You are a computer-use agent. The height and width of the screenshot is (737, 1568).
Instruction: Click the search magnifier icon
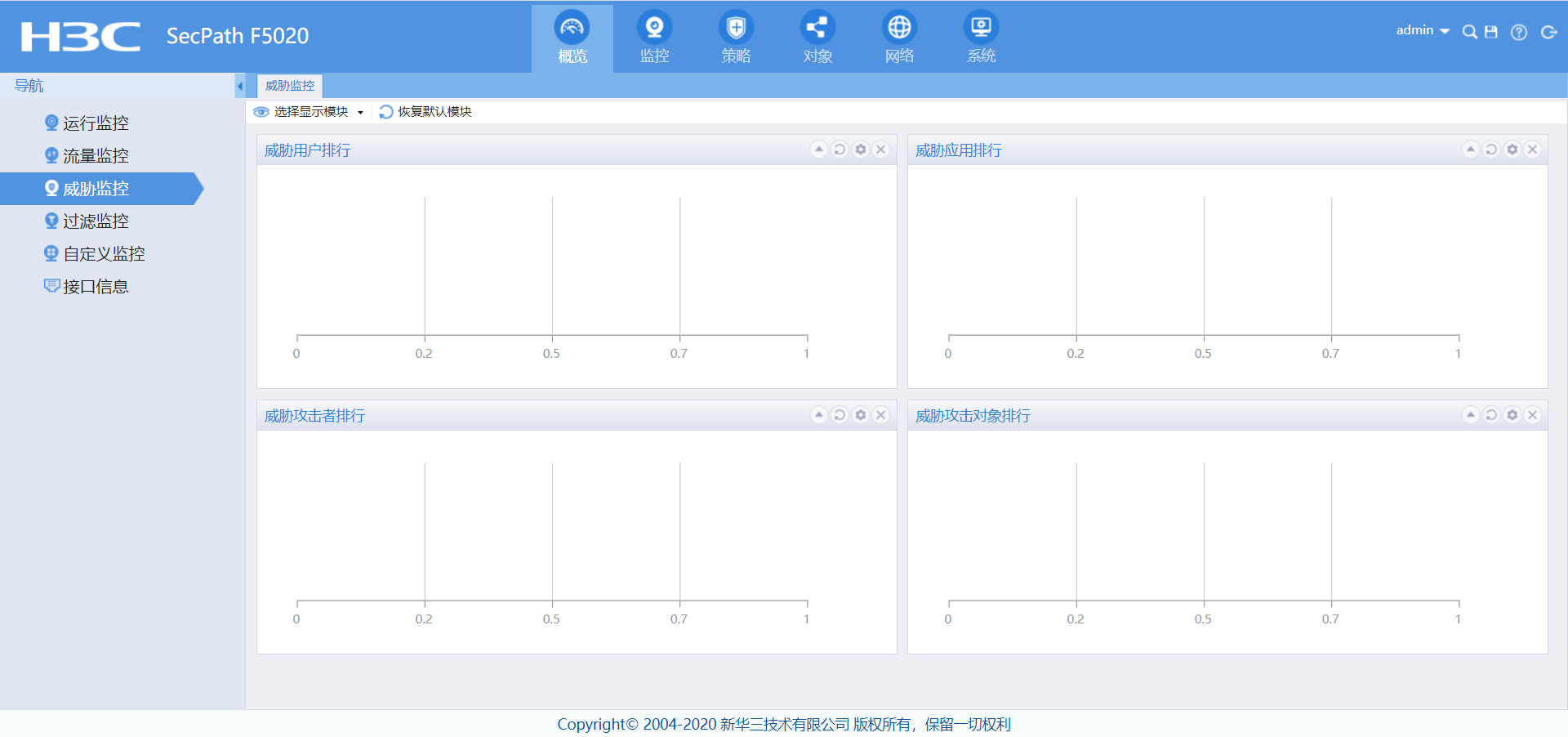point(1469,32)
